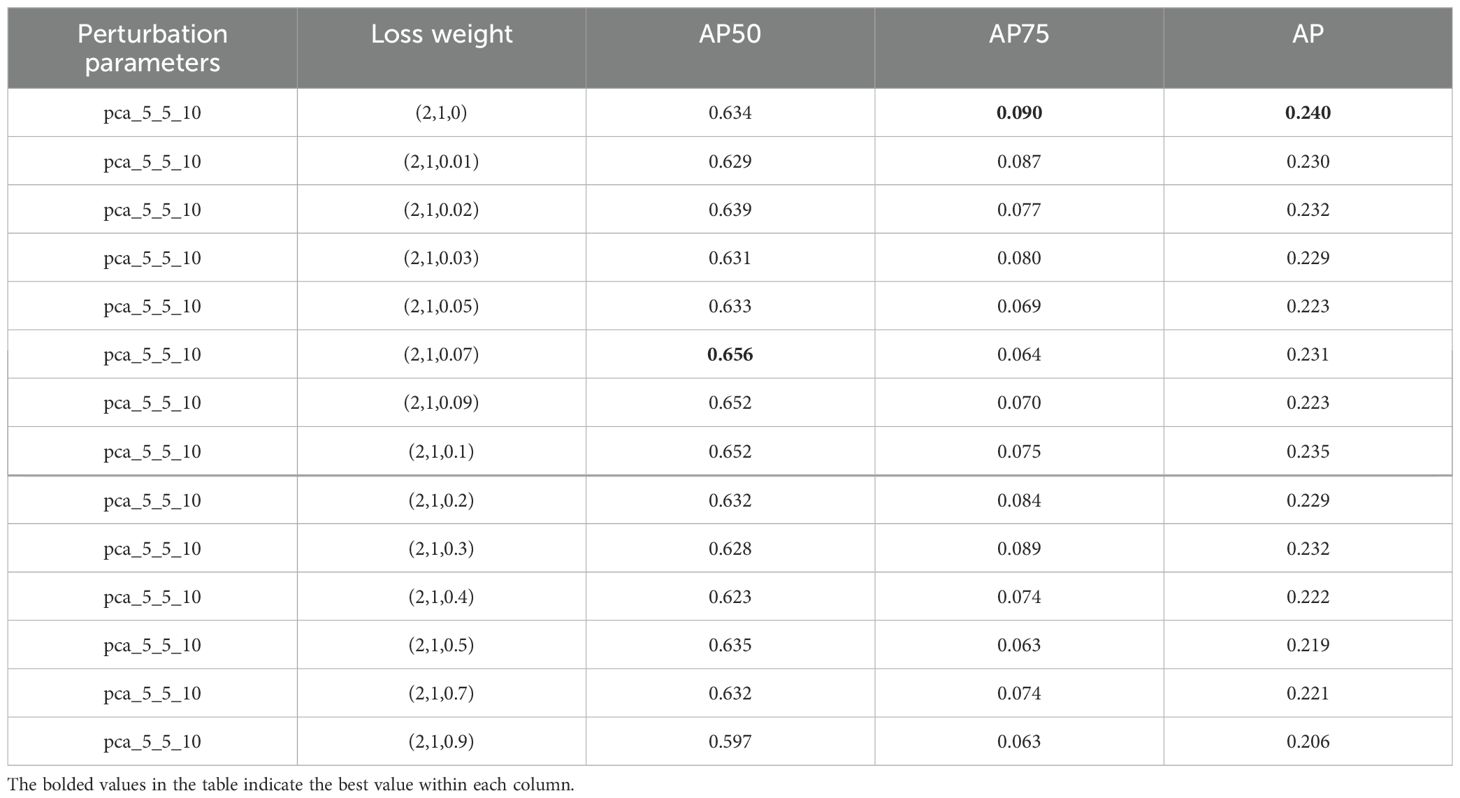Click the AP value 0.206
Viewport: 1460px width, 798px height.
[1308, 742]
